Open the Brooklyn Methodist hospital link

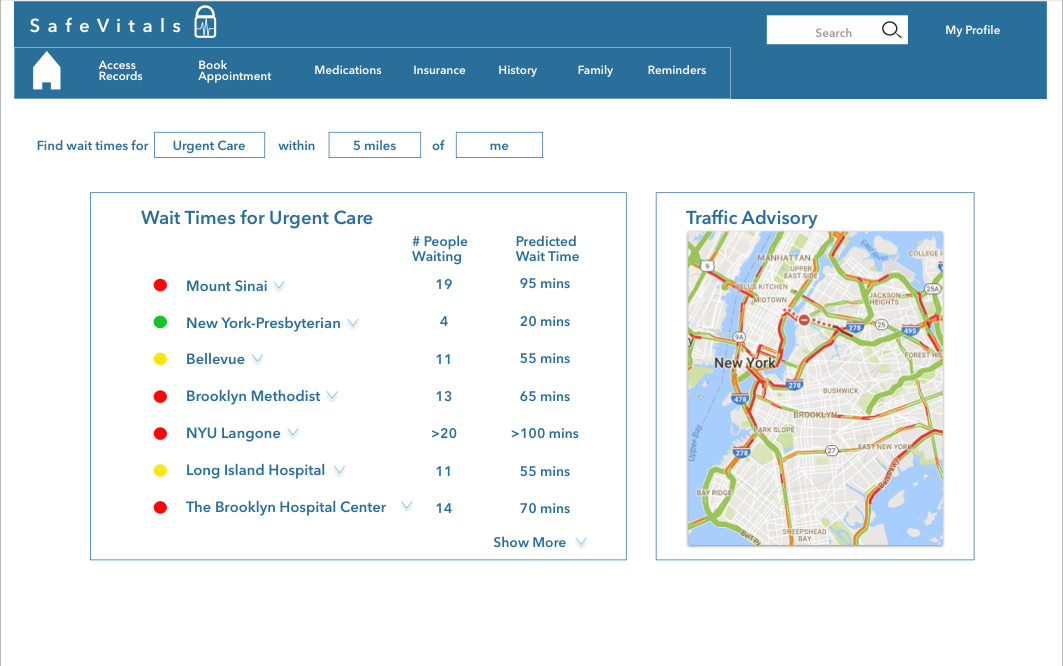coord(253,396)
